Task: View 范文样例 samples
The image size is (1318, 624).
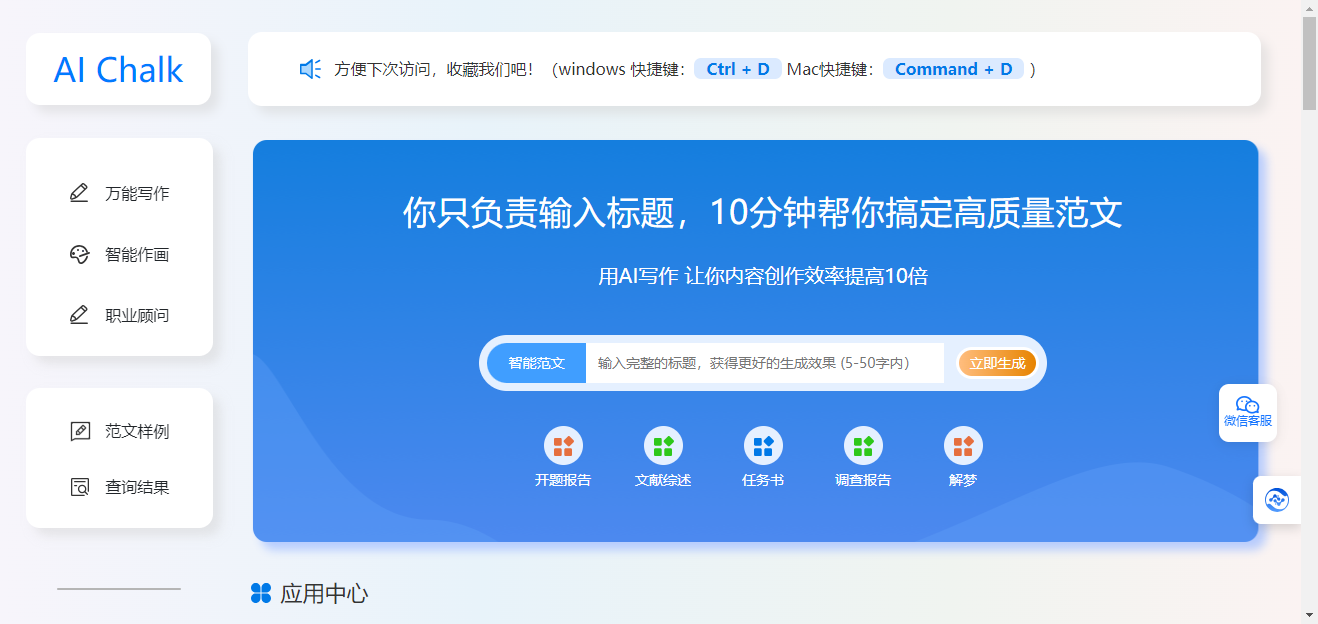Action: [x=119, y=431]
